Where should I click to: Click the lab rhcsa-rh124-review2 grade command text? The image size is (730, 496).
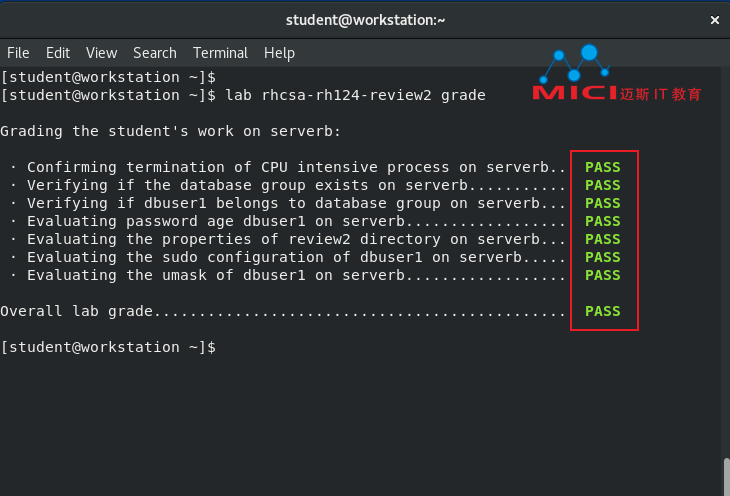355,95
